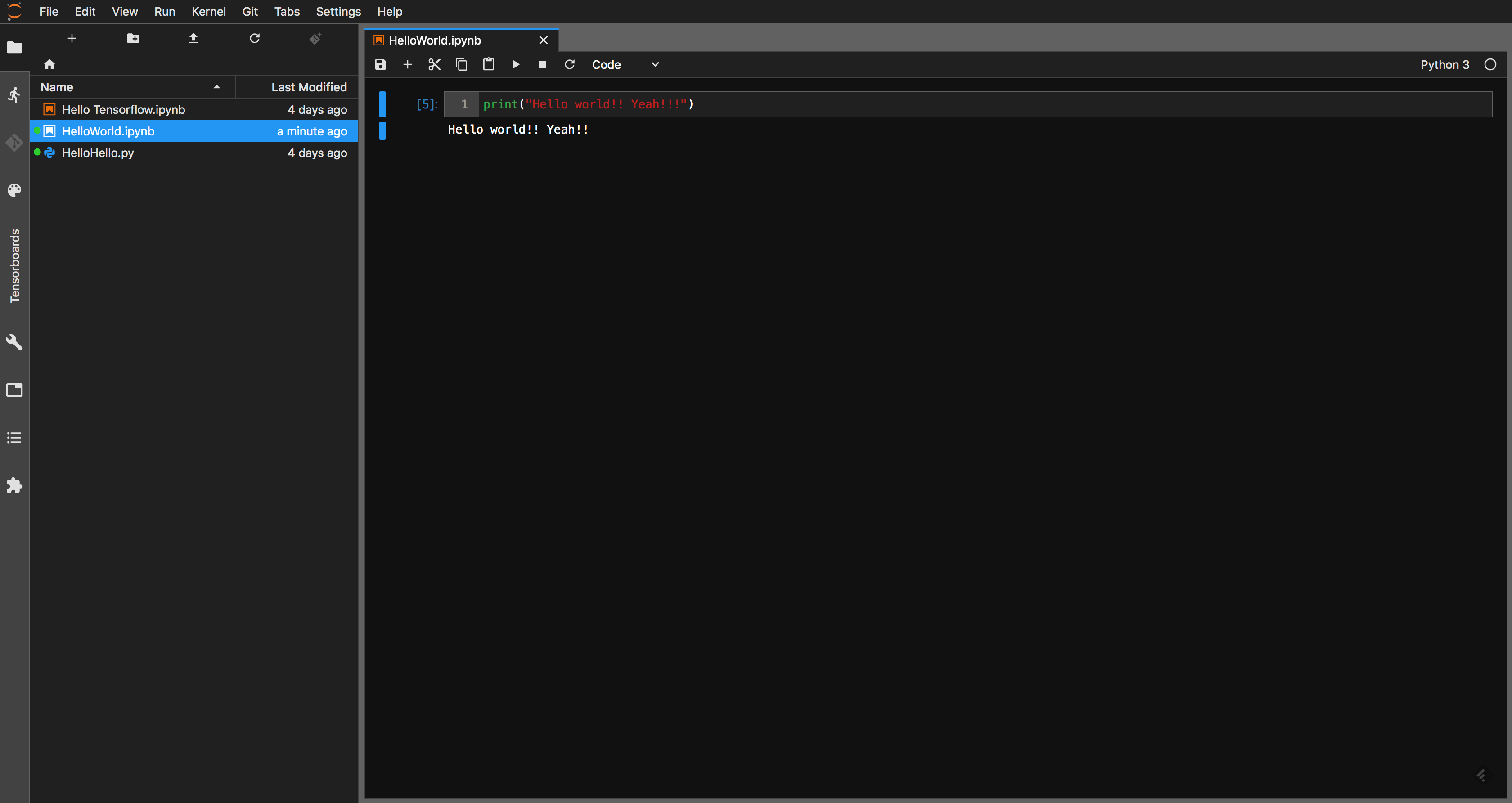The image size is (1512, 803).
Task: Click the Restart kernel button
Action: pos(569,65)
